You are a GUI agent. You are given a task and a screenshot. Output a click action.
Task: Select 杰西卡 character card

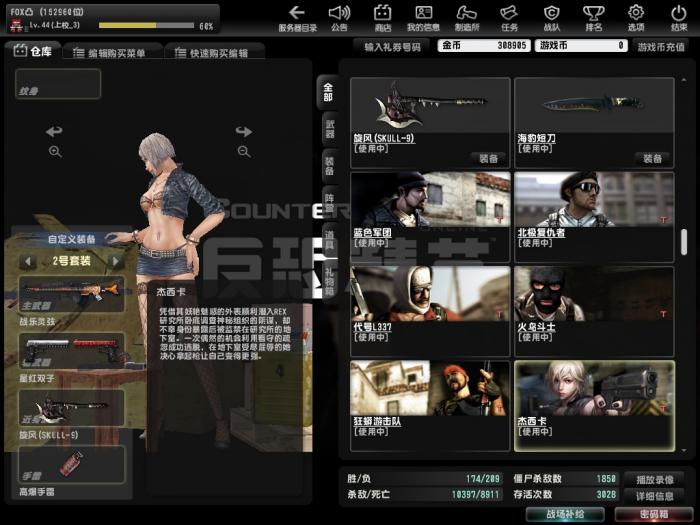tap(594, 406)
